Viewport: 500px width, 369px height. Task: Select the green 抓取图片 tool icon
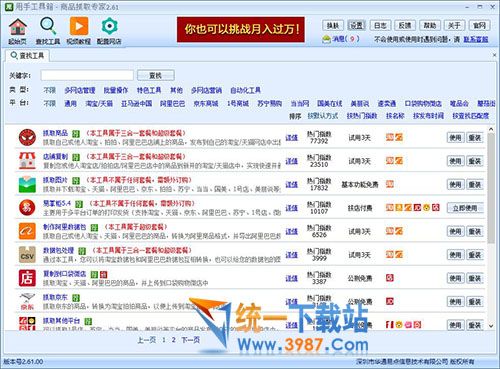27,184
